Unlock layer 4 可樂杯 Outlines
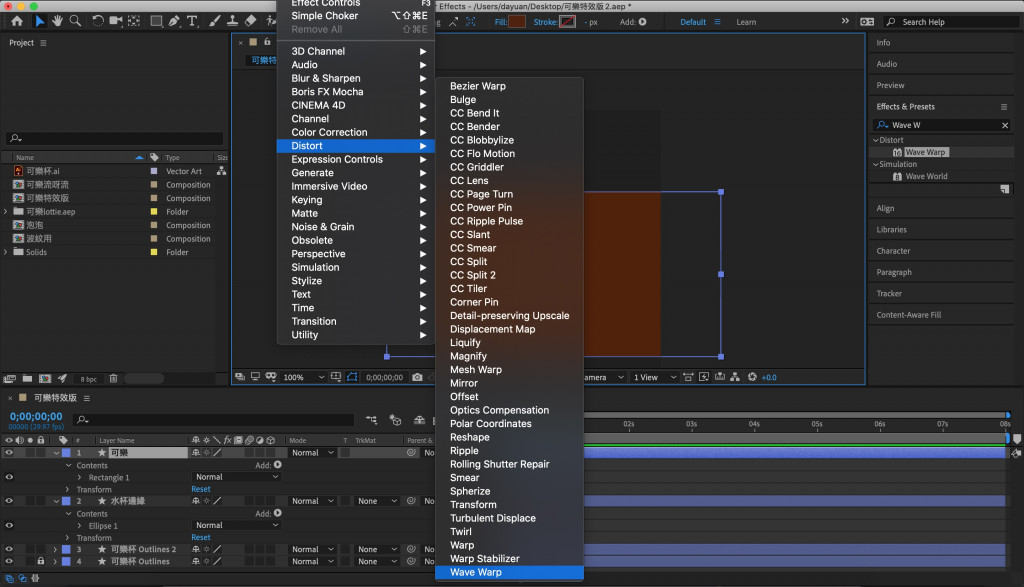 [x=40, y=561]
